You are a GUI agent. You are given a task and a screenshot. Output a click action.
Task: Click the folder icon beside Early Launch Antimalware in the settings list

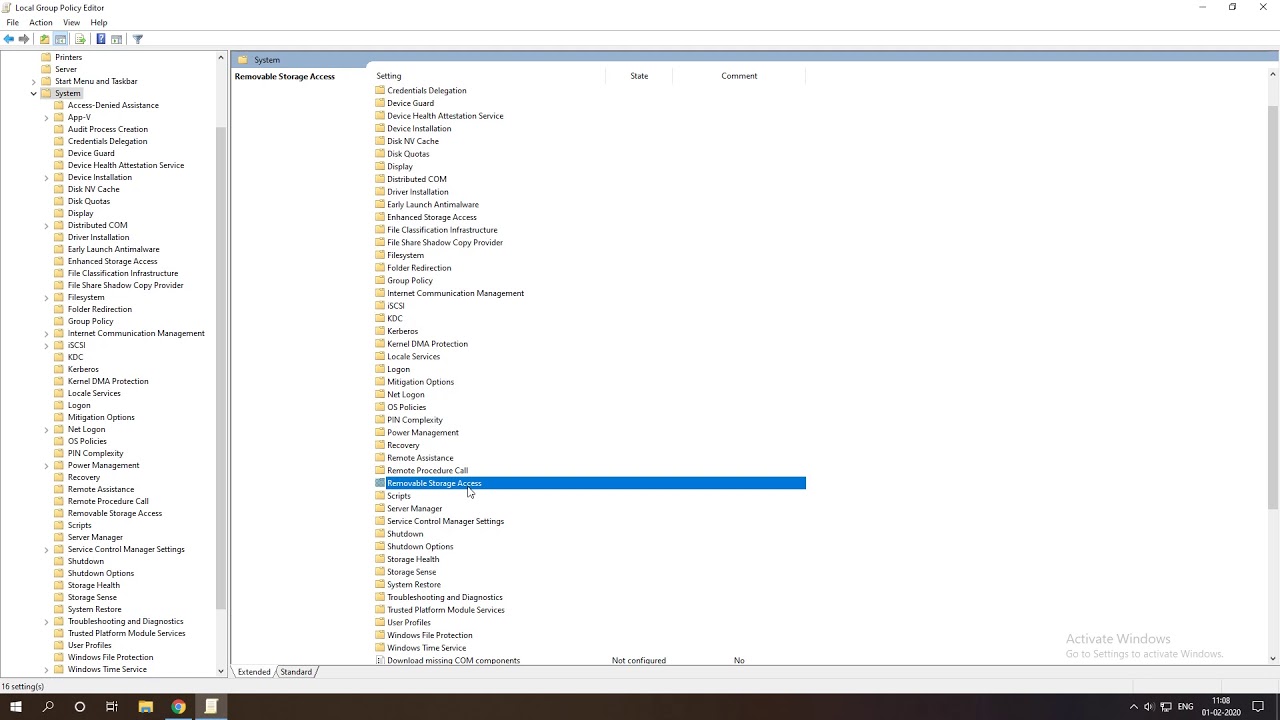pos(380,204)
